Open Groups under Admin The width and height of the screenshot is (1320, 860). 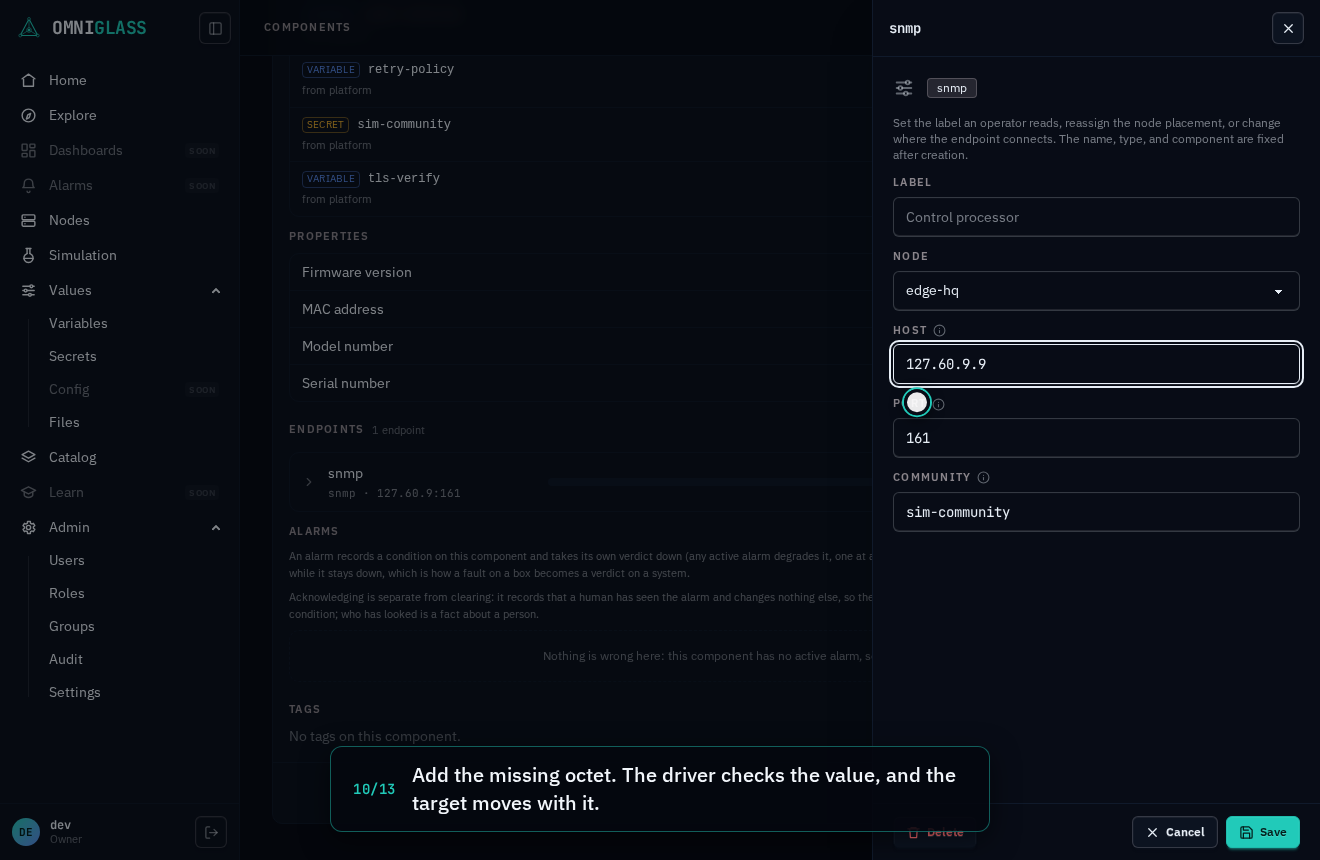click(x=72, y=626)
